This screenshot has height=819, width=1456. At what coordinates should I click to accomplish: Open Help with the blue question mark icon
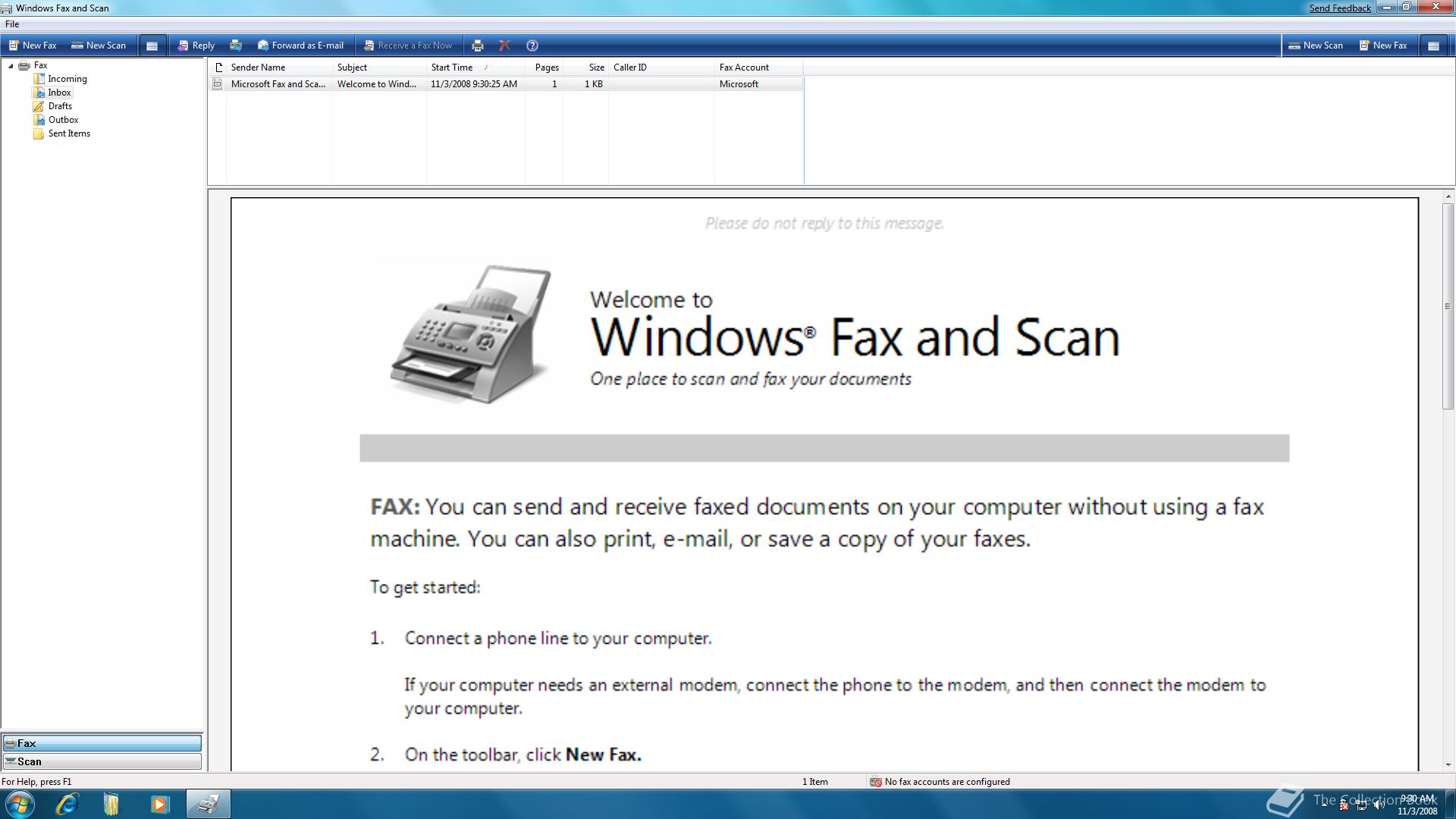coord(532,45)
